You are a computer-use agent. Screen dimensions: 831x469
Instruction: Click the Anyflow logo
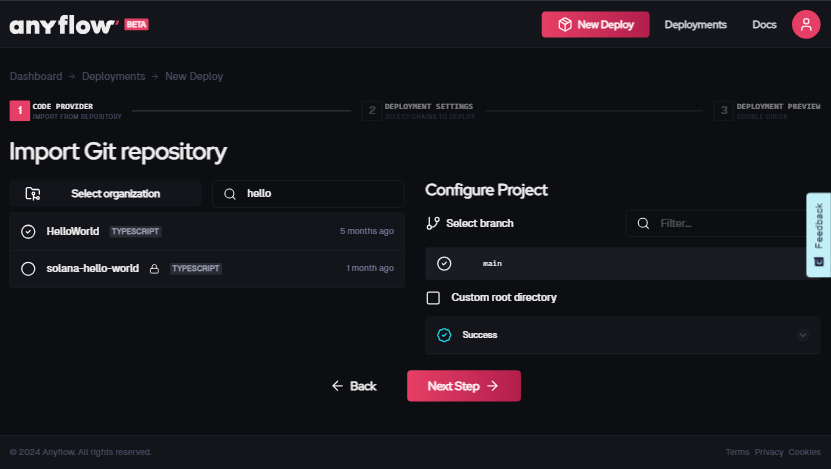tap(64, 25)
